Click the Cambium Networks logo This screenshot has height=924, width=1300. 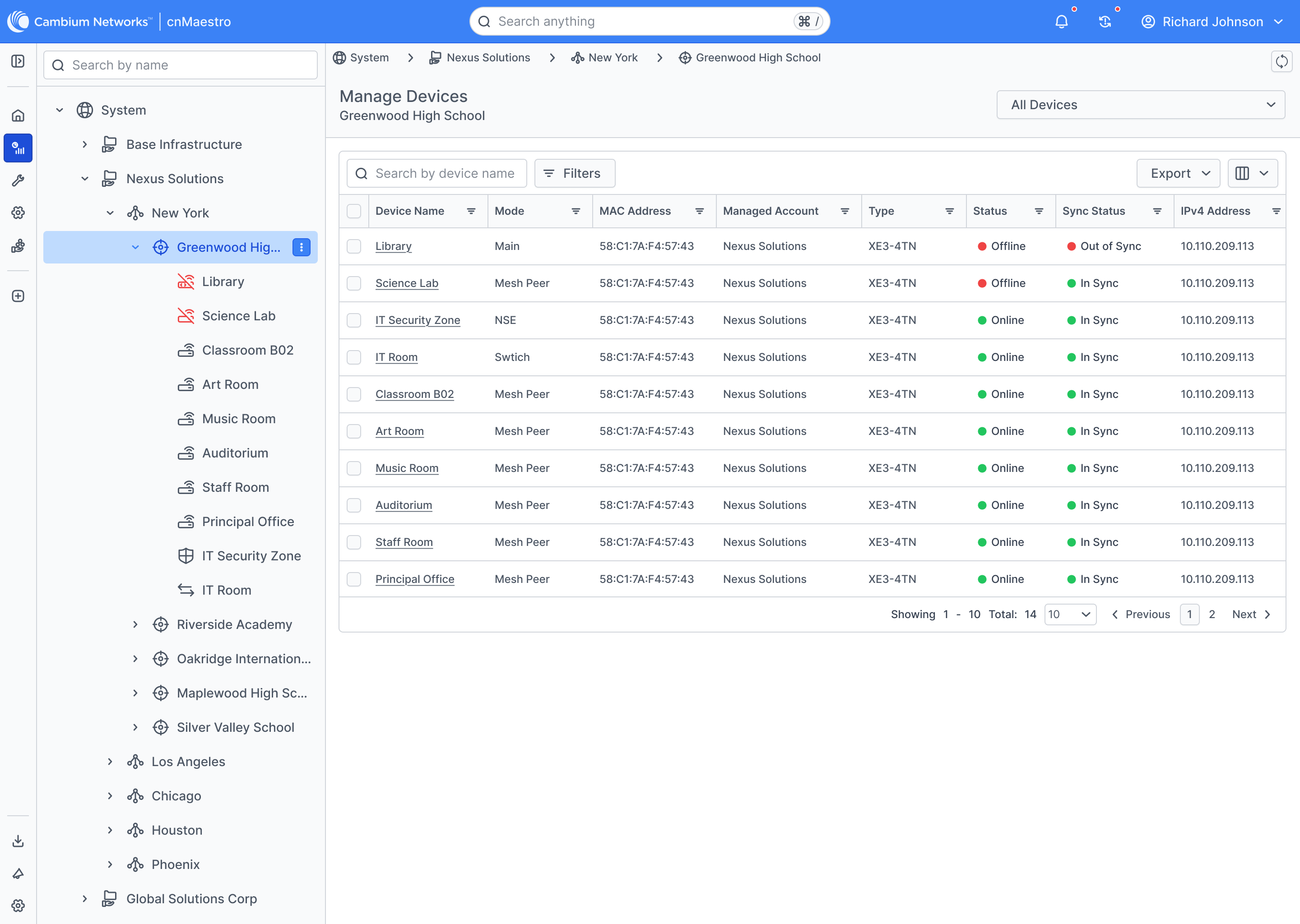[x=80, y=22]
